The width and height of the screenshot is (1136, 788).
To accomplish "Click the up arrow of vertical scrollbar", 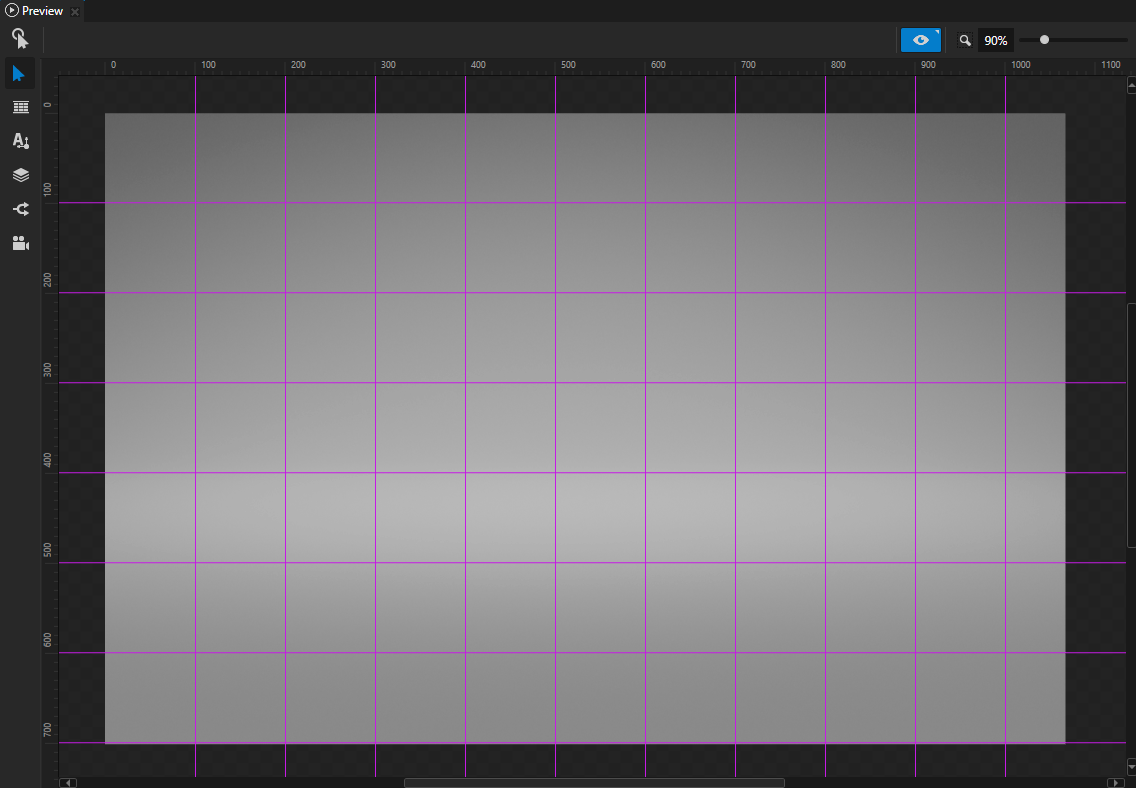I will click(x=1130, y=85).
